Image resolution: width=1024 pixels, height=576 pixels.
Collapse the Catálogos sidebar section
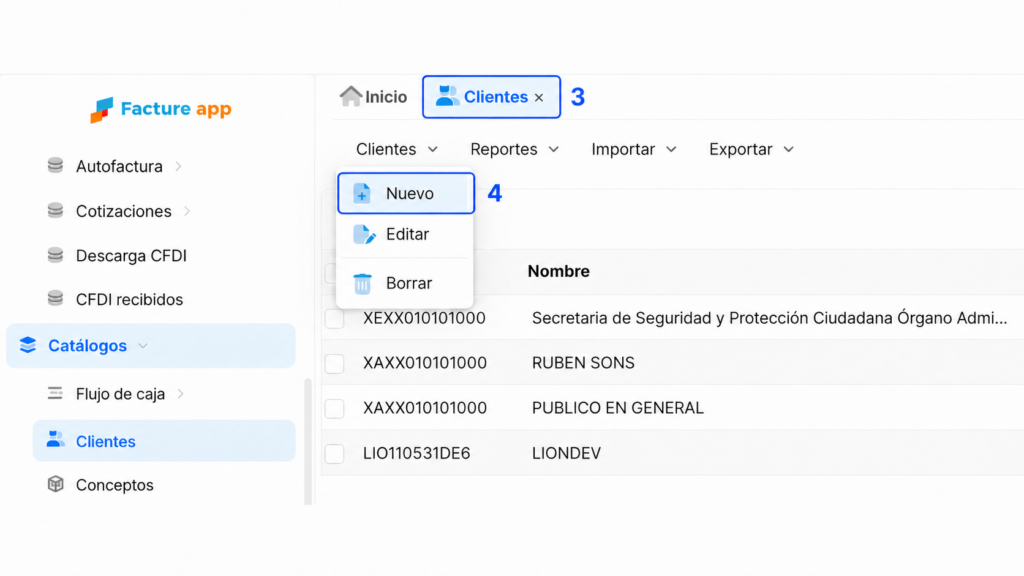coord(151,345)
